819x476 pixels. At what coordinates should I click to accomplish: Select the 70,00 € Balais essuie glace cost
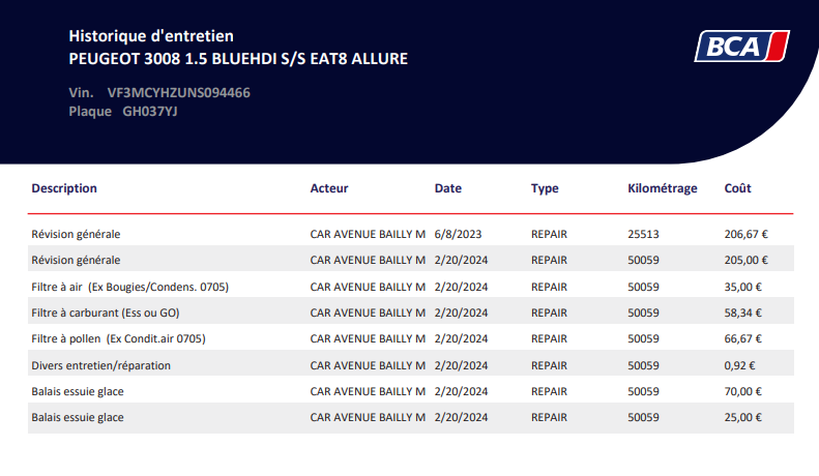coord(743,391)
